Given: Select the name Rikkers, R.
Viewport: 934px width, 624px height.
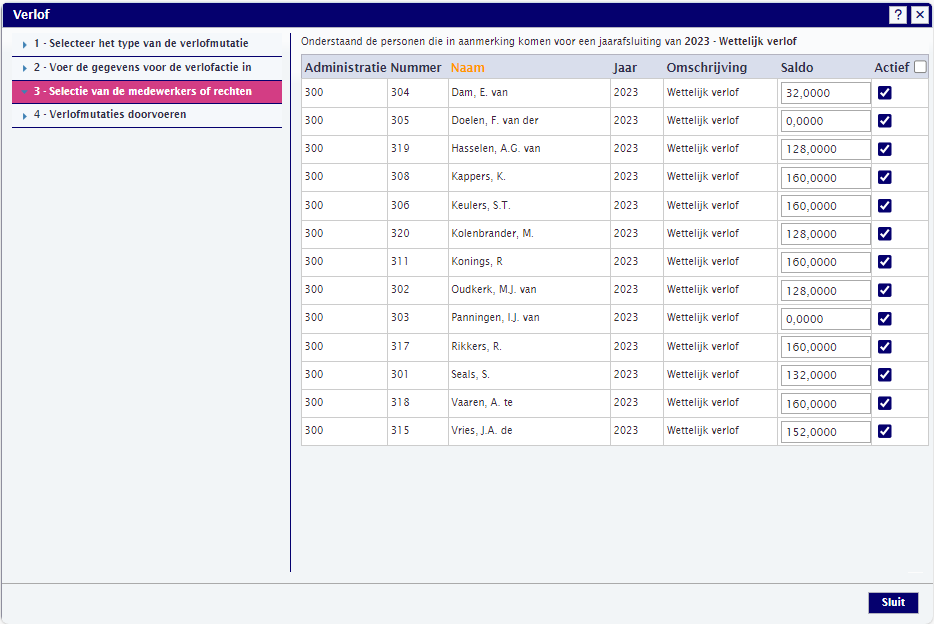Looking at the screenshot, I should click(x=476, y=346).
